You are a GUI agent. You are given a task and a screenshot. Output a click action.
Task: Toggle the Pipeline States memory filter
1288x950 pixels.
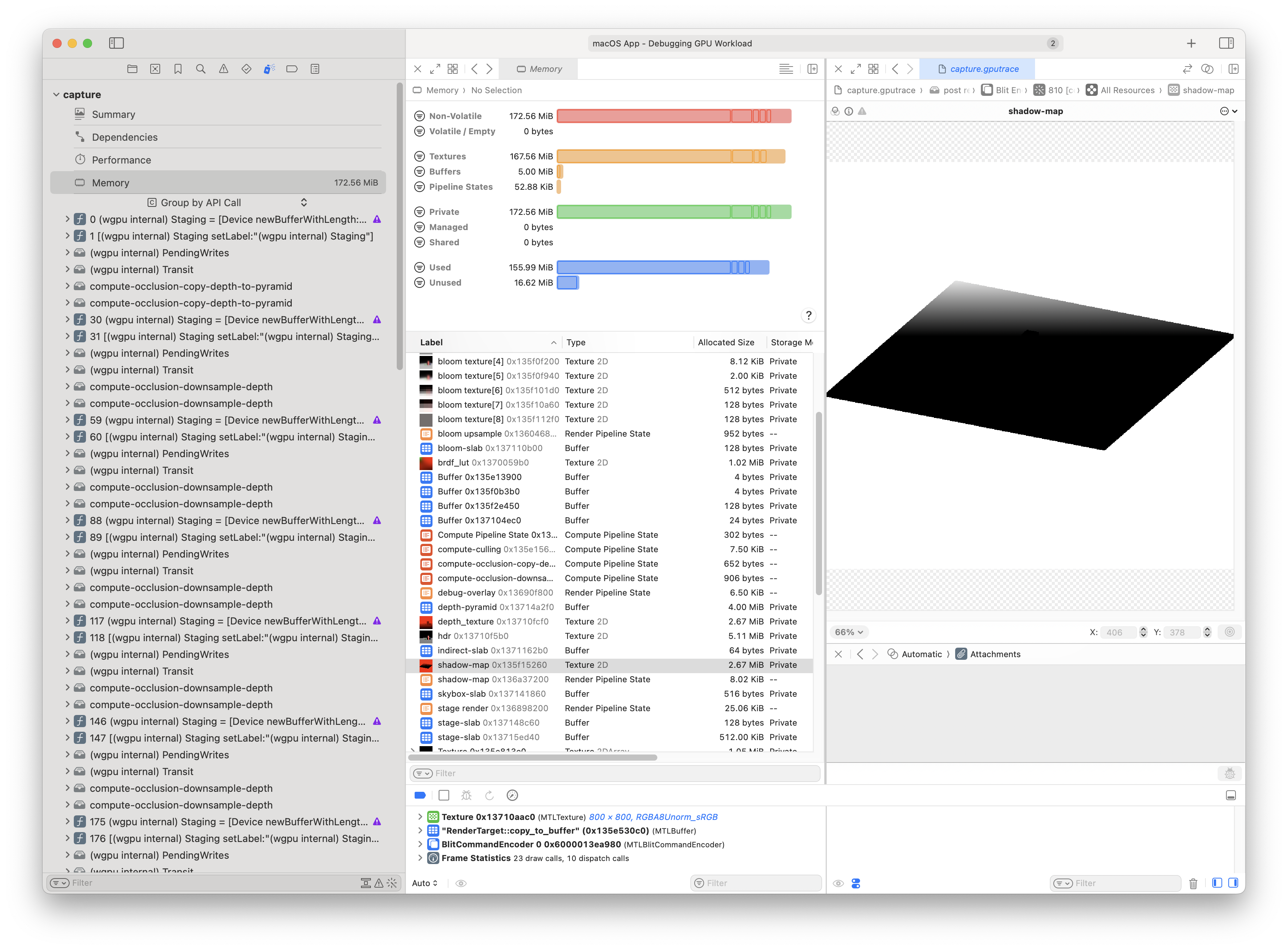[x=420, y=187]
